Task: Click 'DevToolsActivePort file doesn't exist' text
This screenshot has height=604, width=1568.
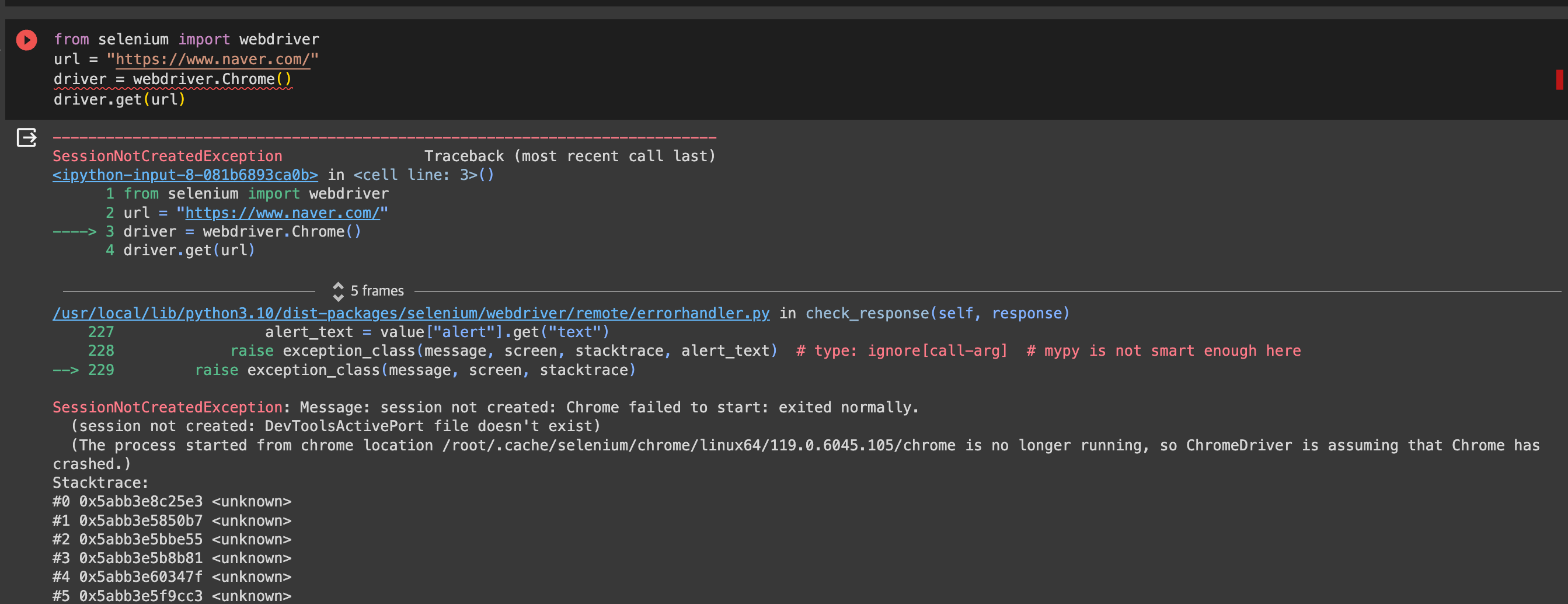Action: tap(428, 426)
